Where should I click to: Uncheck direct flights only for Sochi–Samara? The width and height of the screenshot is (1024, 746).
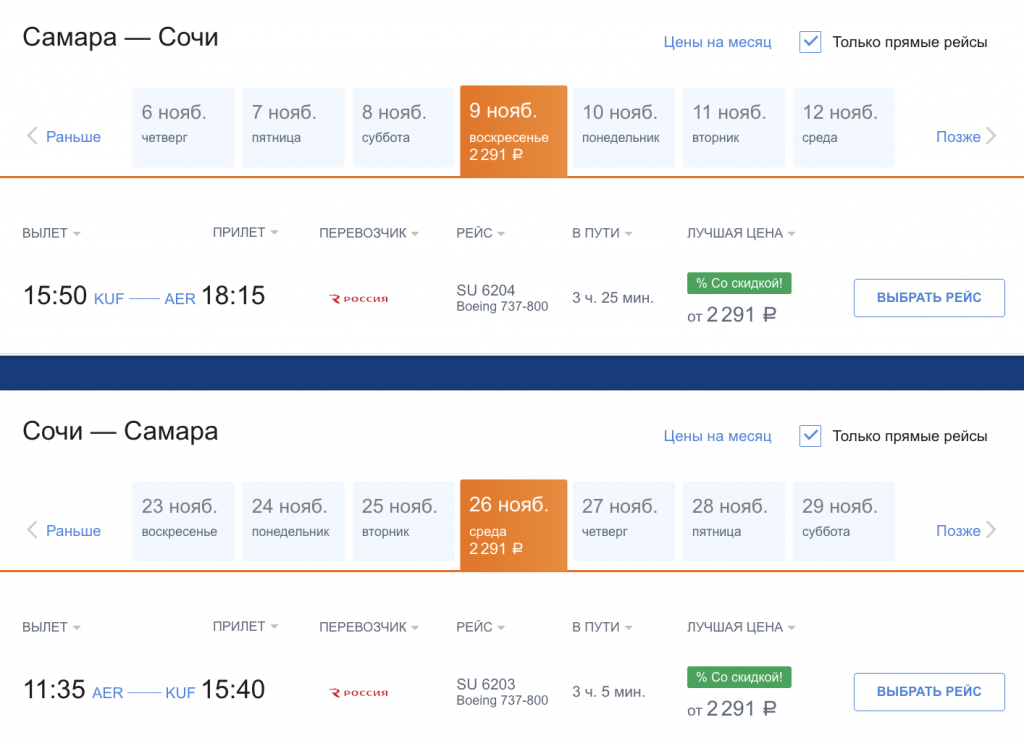[x=810, y=436]
